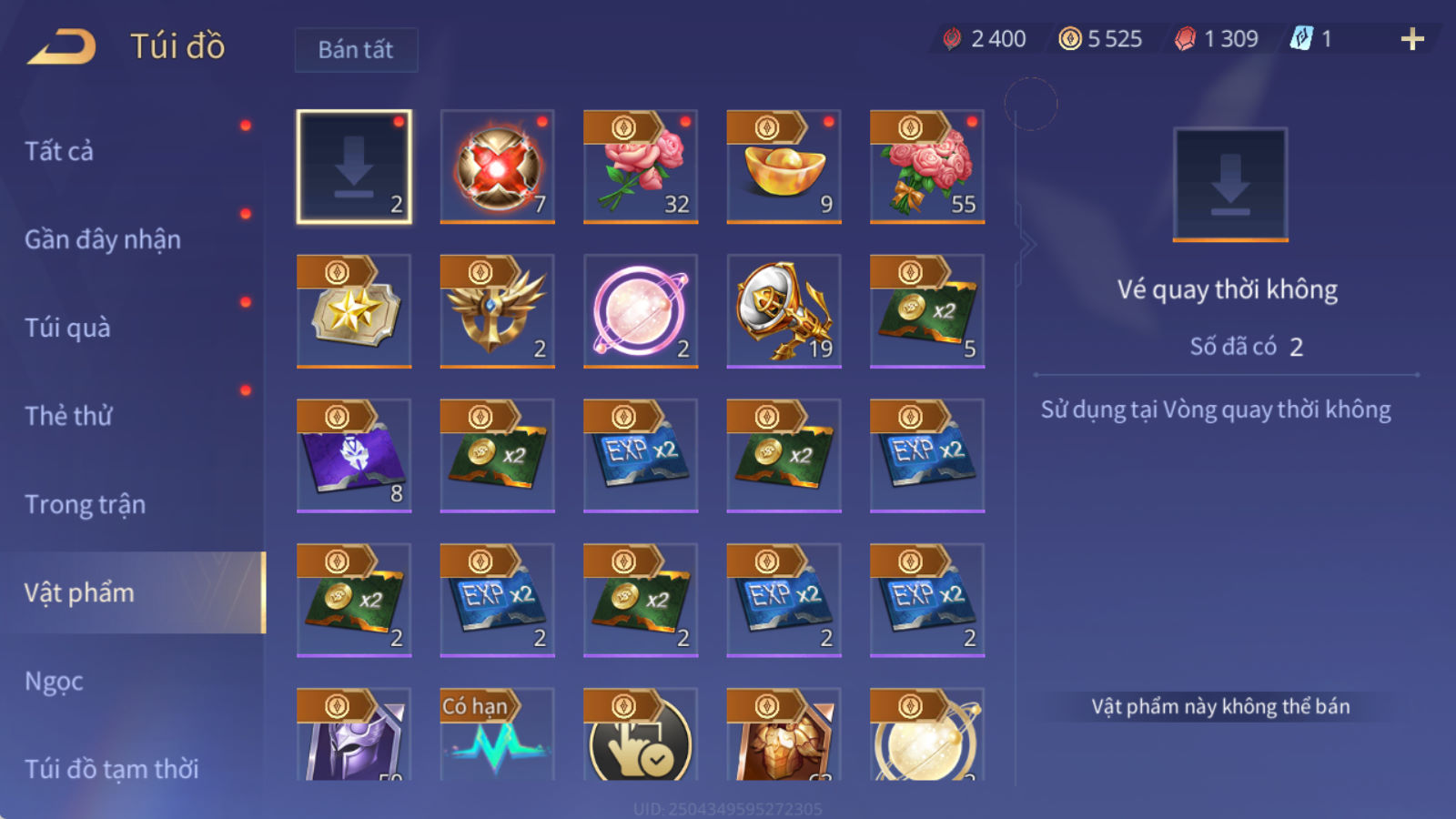Select the purple rose card item
This screenshot has width=1456, height=819.
354,456
